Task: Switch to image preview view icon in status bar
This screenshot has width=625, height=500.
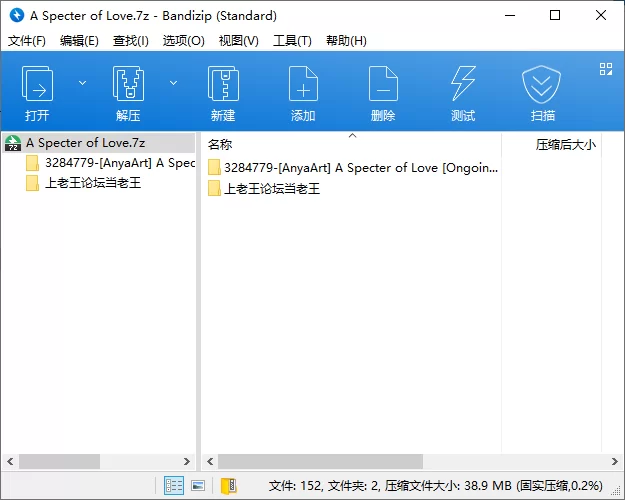Action: point(198,486)
